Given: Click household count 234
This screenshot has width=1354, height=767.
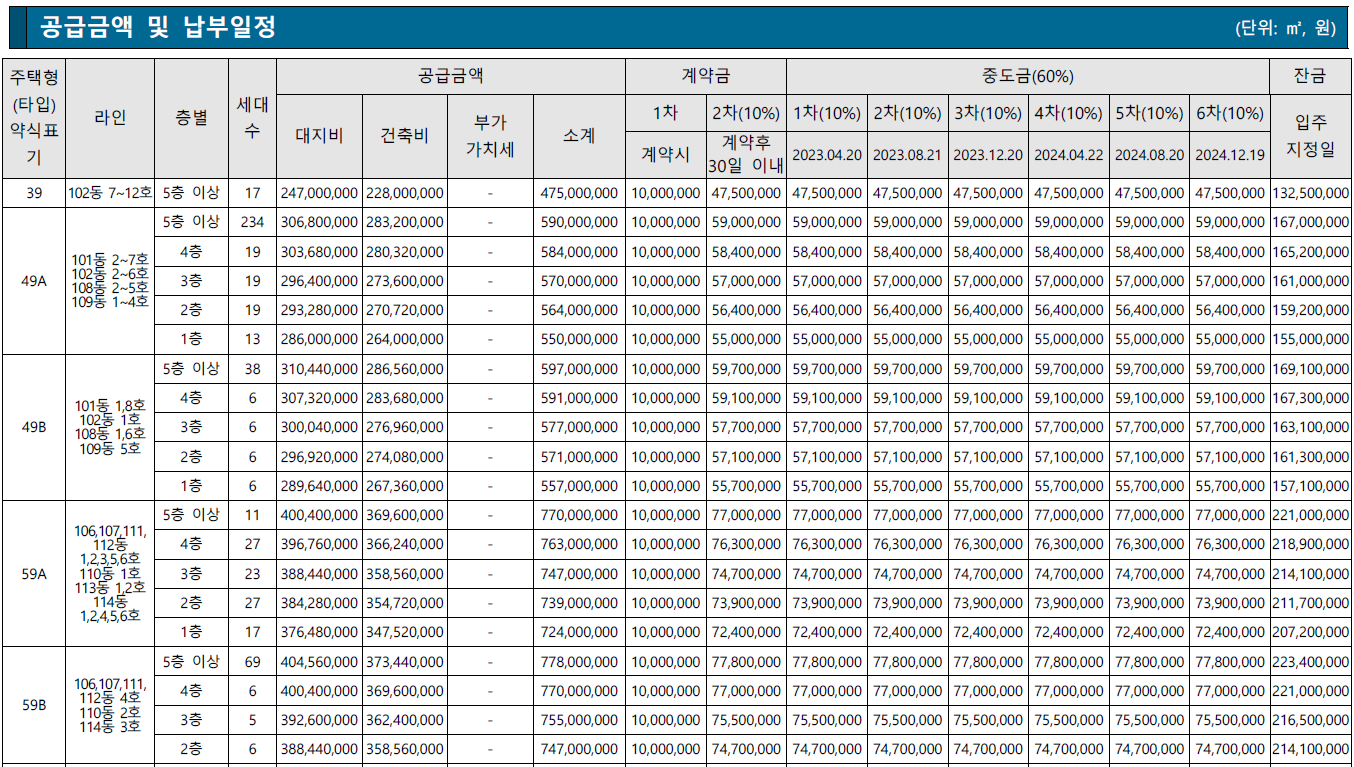Looking at the screenshot, I should tap(253, 222).
